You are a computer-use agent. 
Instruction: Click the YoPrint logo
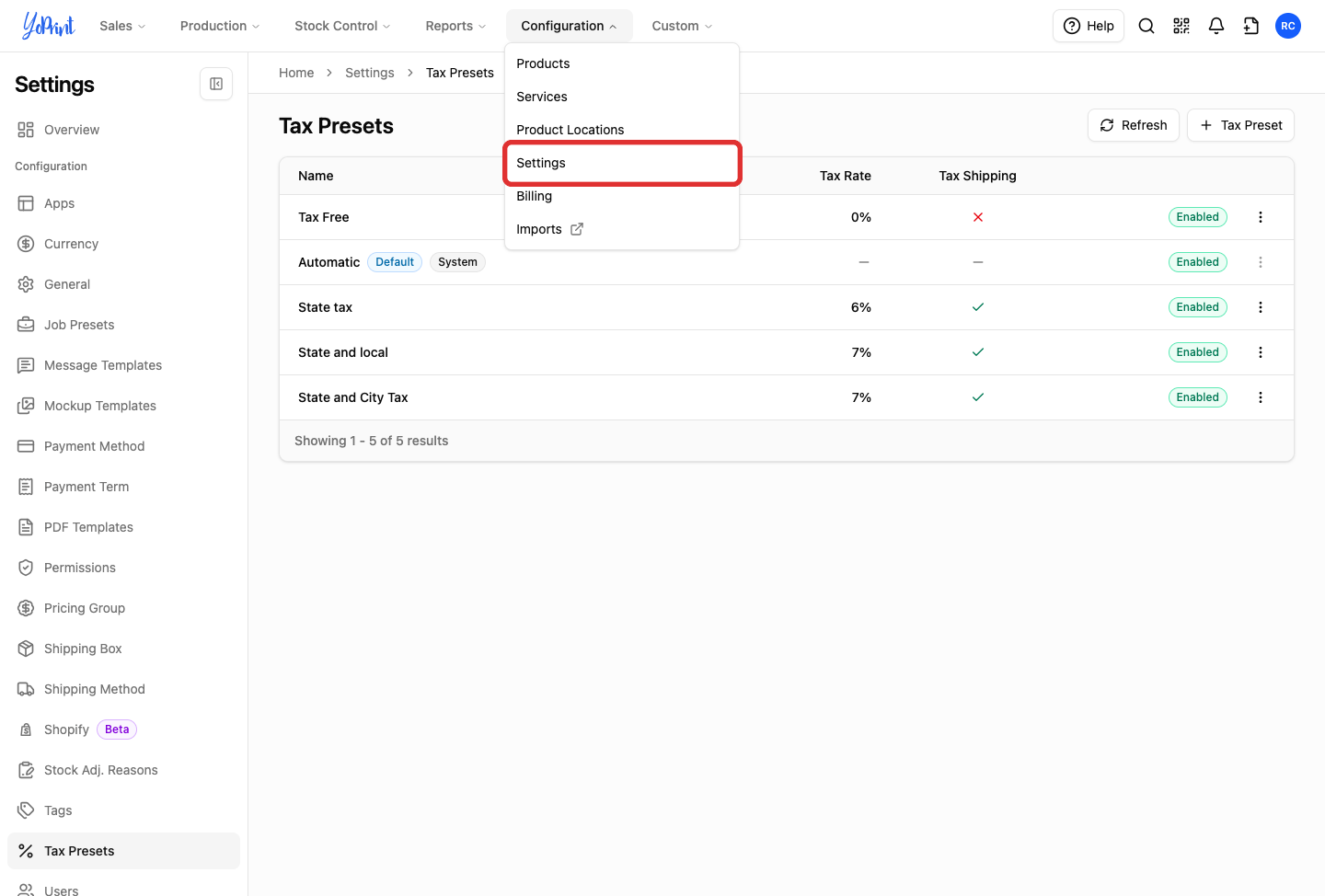pyautogui.click(x=49, y=26)
